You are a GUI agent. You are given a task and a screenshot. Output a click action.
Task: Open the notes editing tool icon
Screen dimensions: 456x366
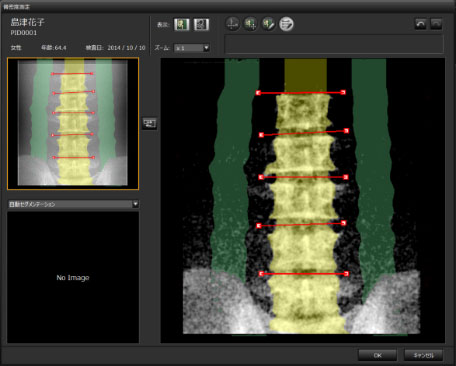click(286, 24)
